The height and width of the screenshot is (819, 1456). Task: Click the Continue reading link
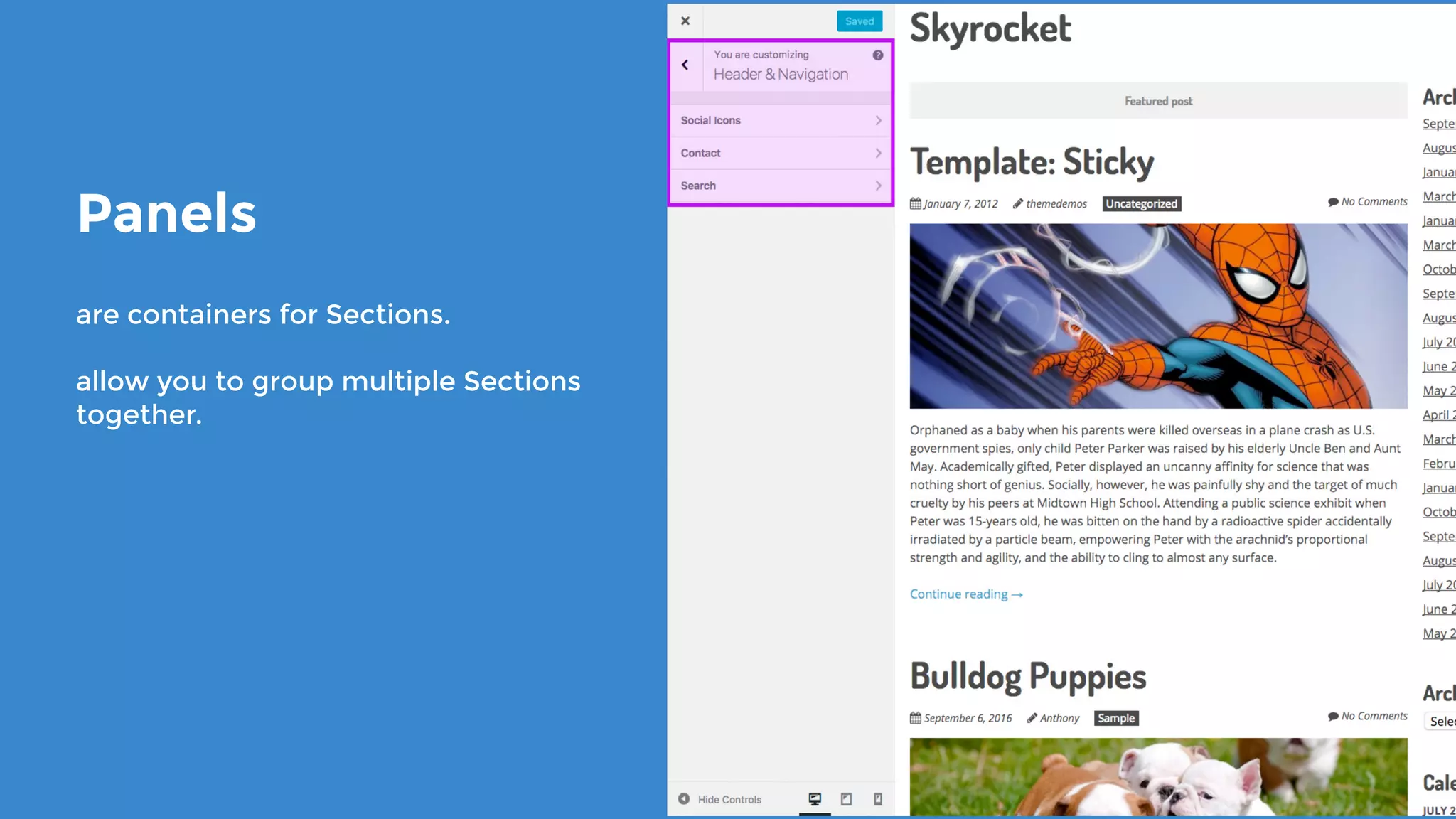(966, 594)
